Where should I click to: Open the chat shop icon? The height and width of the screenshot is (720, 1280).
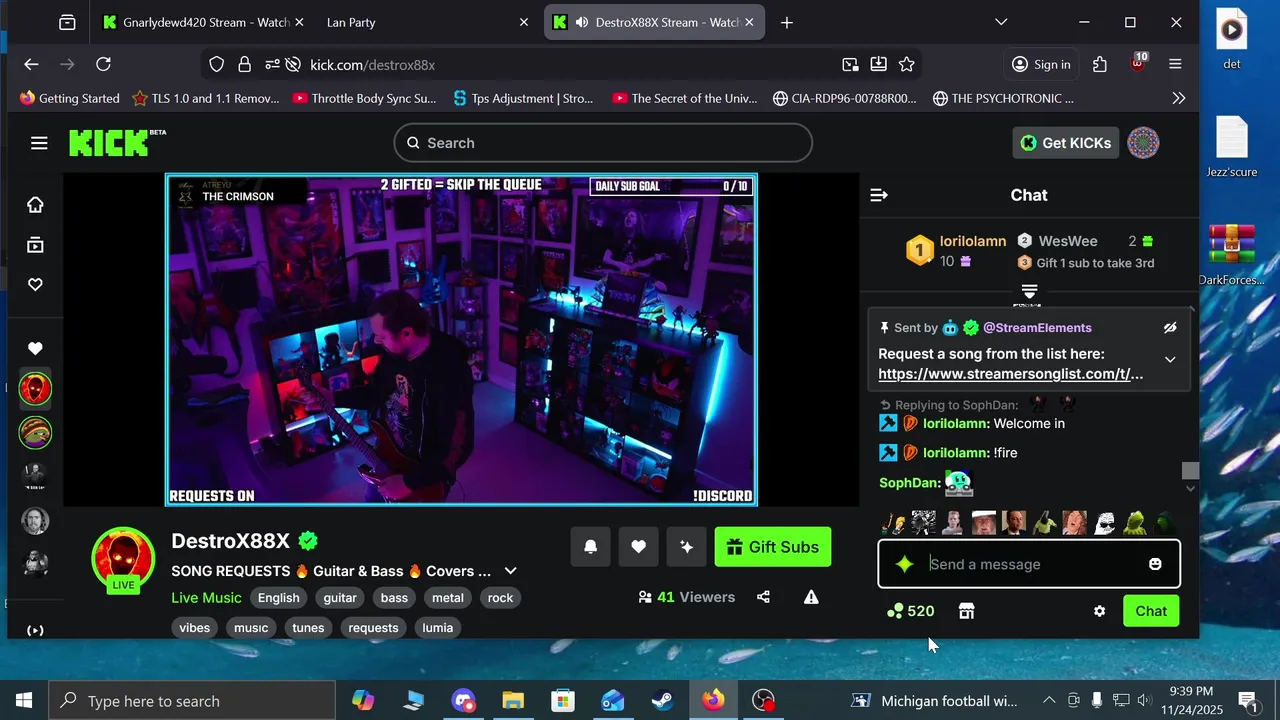coord(966,611)
